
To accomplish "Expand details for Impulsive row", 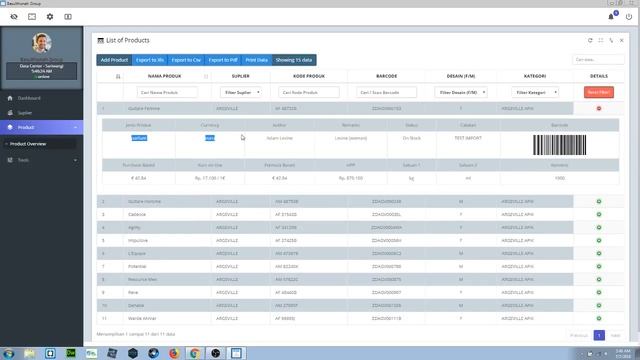I will pyautogui.click(x=599, y=240).
